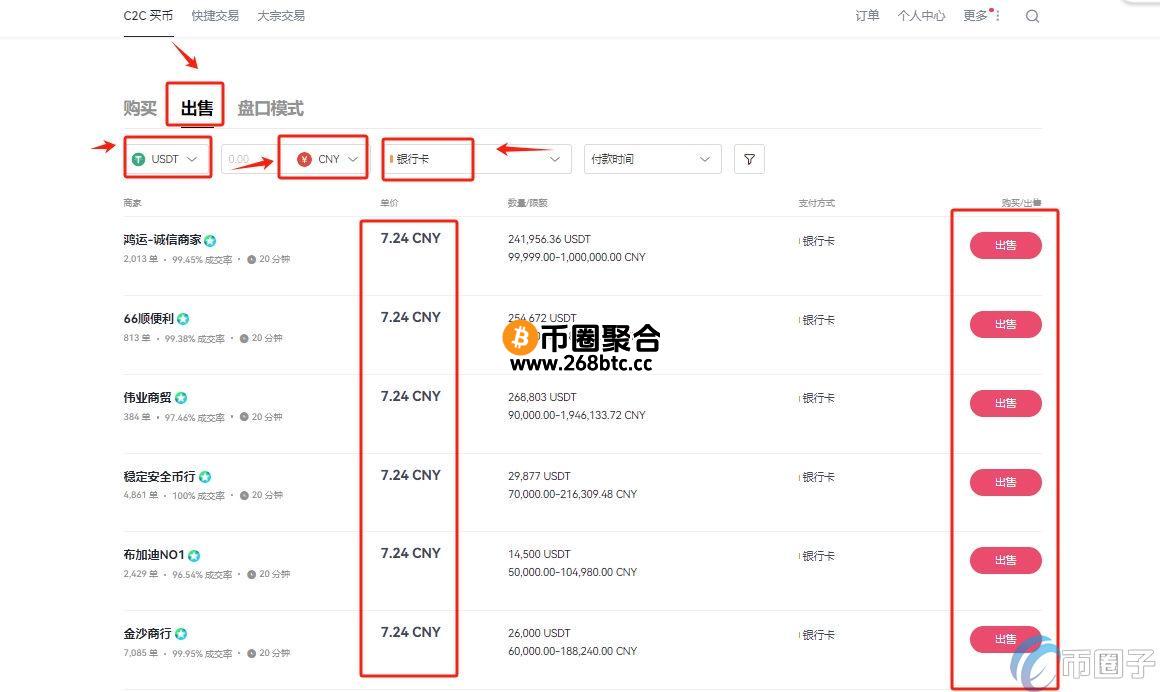Screen dimensions: 1160x692
Task: Click the 50,000.00-104,980.00 CNY limit
Action: (x=572, y=572)
